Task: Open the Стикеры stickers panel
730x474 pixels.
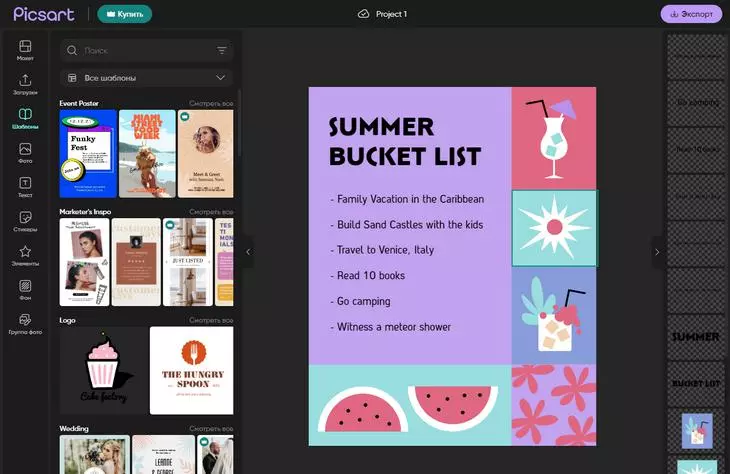Action: point(25,221)
